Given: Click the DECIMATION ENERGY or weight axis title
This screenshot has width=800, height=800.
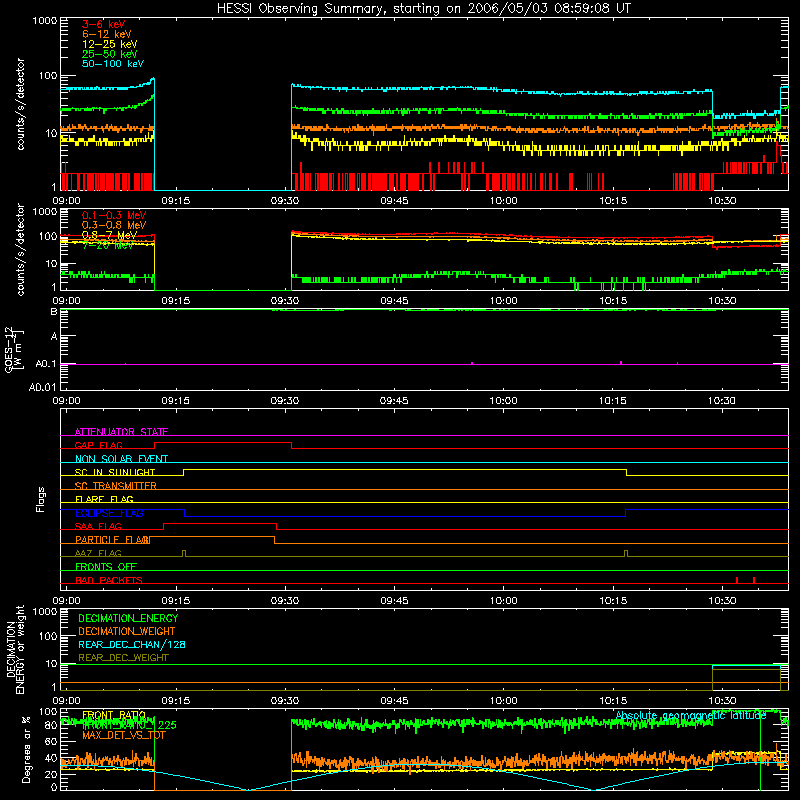Looking at the screenshot, I should pyautogui.click(x=15, y=649).
